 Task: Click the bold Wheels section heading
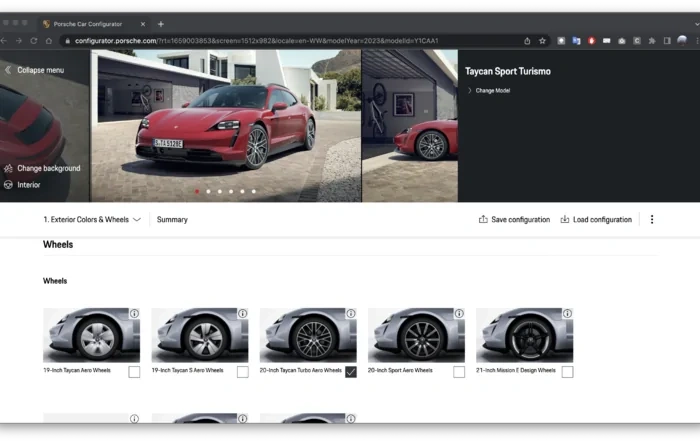coord(58,244)
